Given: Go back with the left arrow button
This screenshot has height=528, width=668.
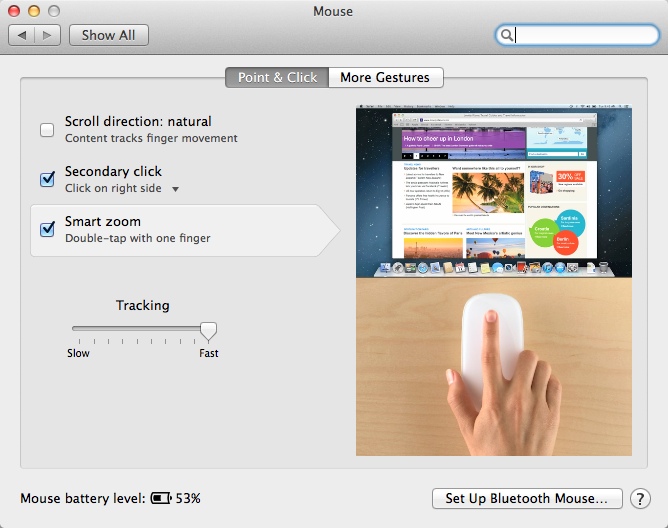Looking at the screenshot, I should pyautogui.click(x=21, y=35).
